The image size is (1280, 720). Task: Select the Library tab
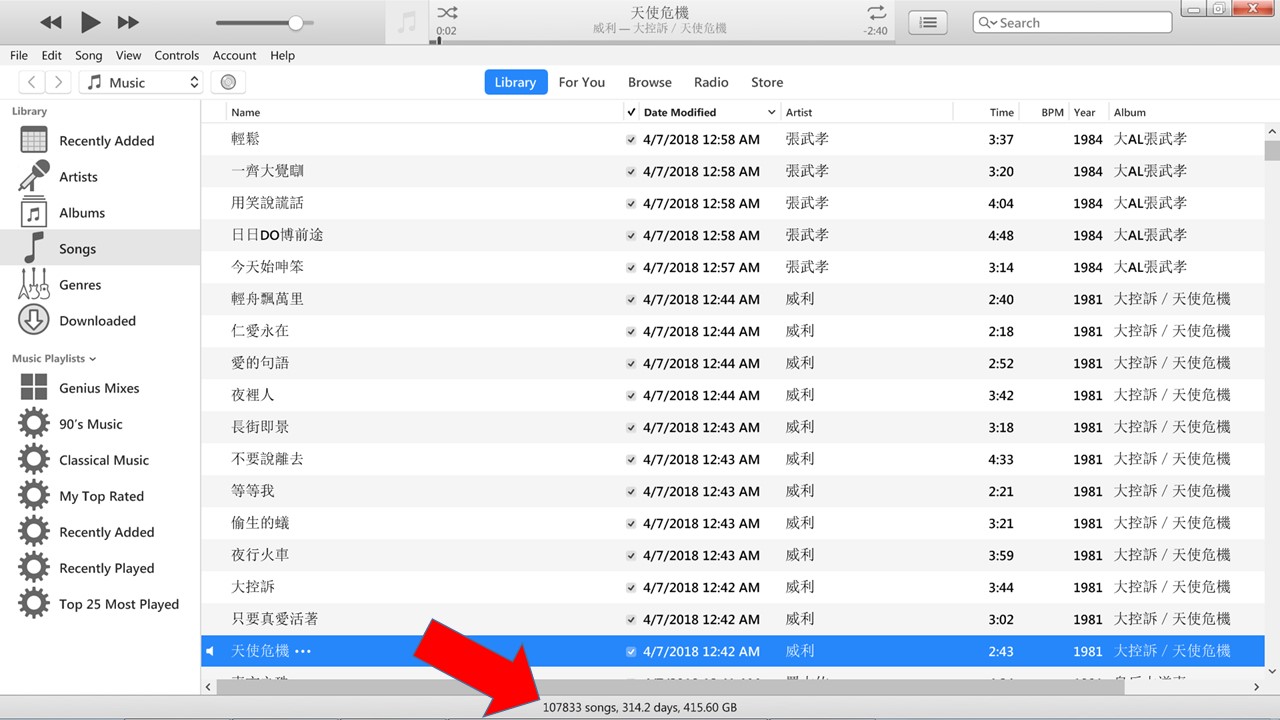515,82
